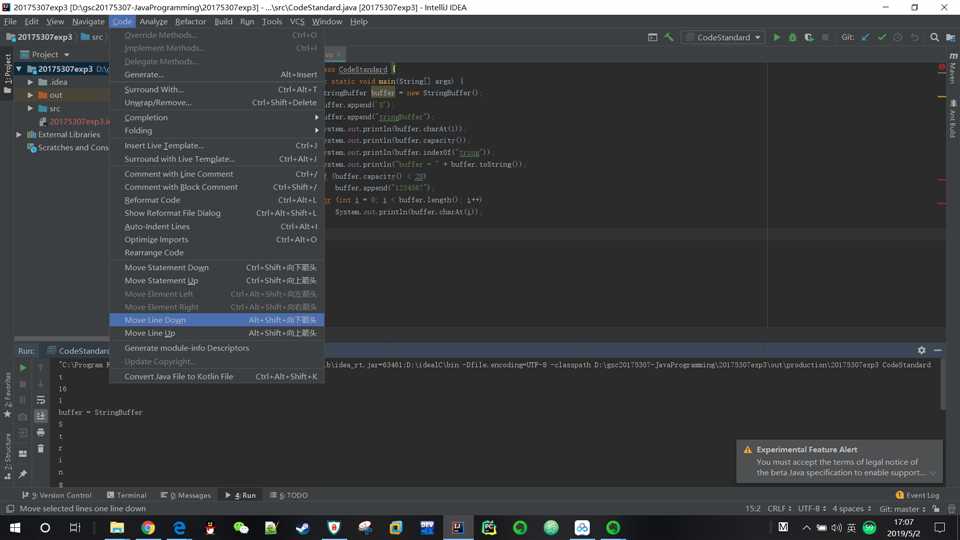The height and width of the screenshot is (540, 960).
Task: Open Project Structure icon at toolbar end
Action: [951, 37]
